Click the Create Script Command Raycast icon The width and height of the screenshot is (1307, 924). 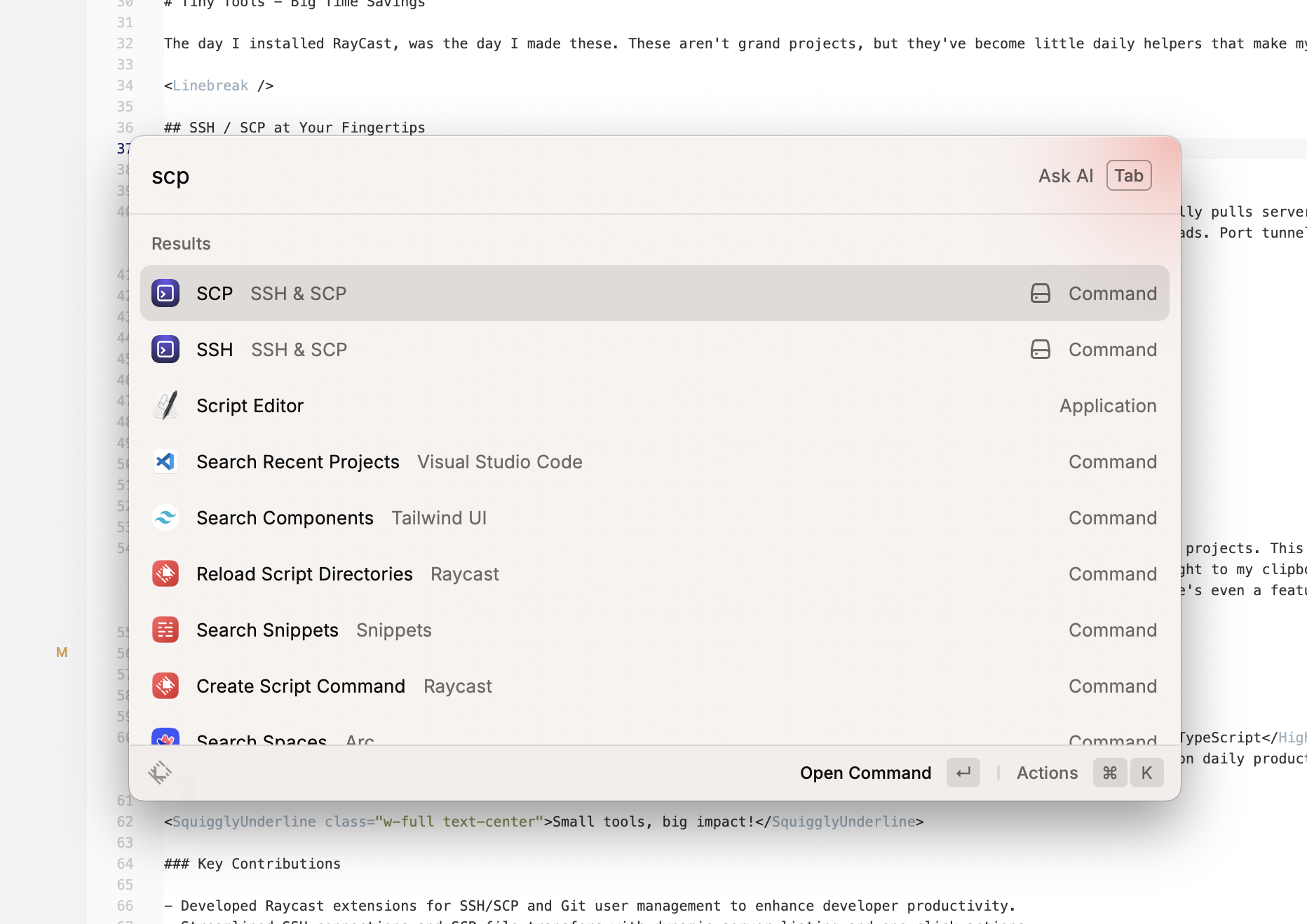coord(165,686)
